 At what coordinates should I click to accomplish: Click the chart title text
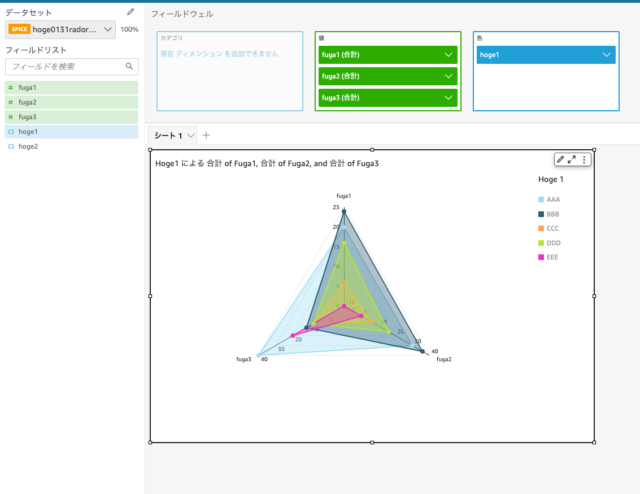pyautogui.click(x=267, y=164)
